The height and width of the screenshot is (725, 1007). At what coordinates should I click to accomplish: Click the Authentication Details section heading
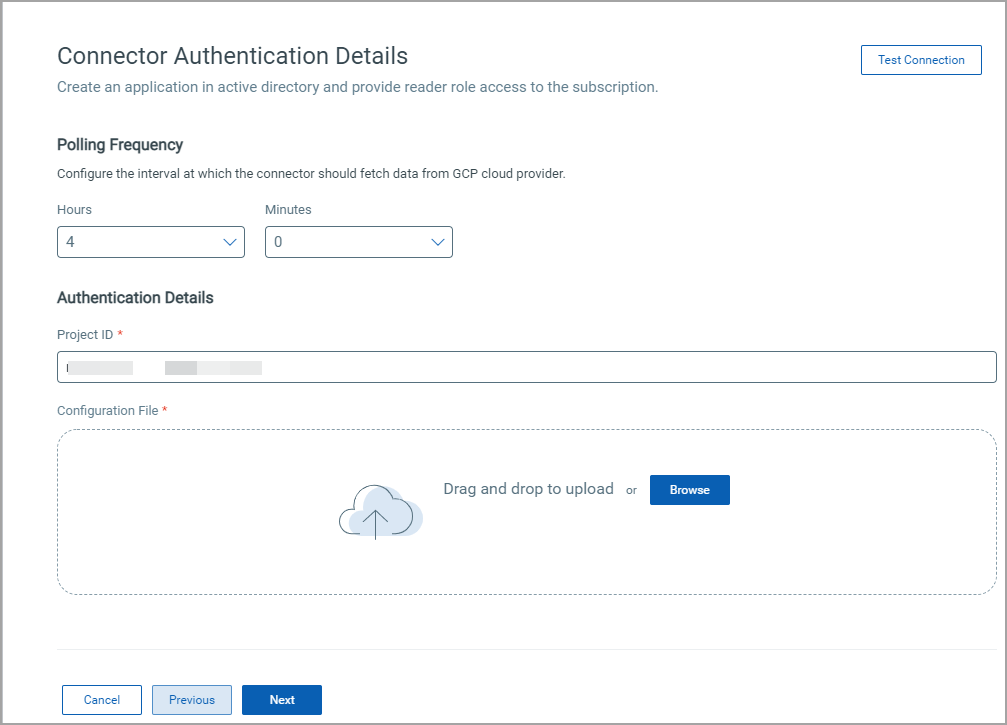(x=135, y=298)
